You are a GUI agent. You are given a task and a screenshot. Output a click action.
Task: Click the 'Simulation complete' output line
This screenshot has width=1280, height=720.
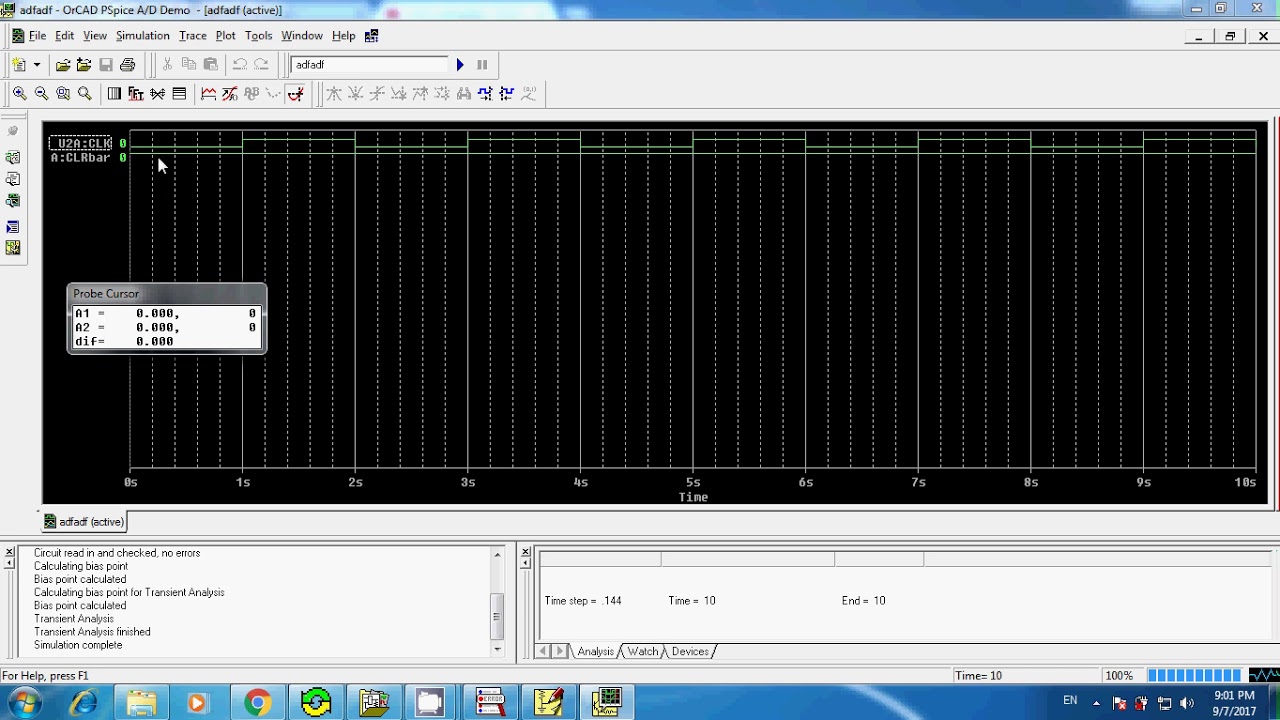coord(78,645)
